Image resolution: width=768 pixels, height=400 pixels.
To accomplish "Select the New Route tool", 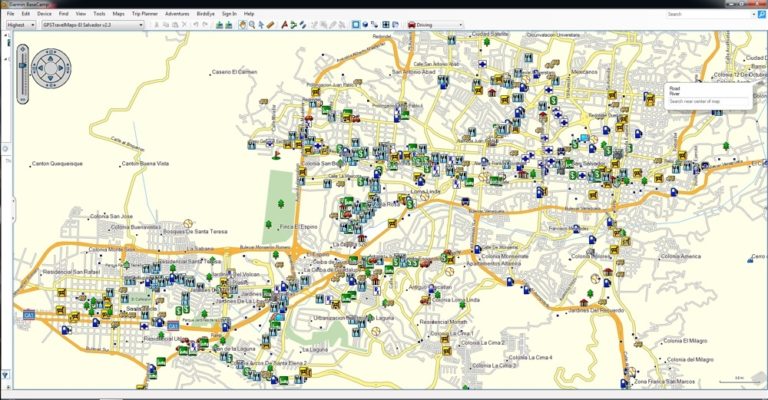I will point(293,24).
